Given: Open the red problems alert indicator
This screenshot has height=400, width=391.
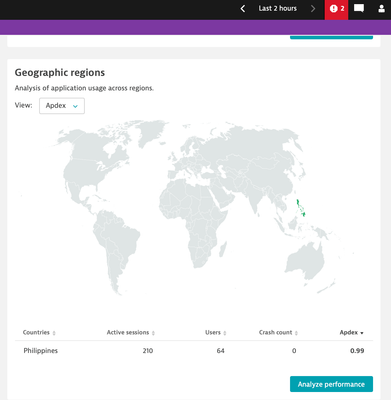Looking at the screenshot, I should 336,9.
